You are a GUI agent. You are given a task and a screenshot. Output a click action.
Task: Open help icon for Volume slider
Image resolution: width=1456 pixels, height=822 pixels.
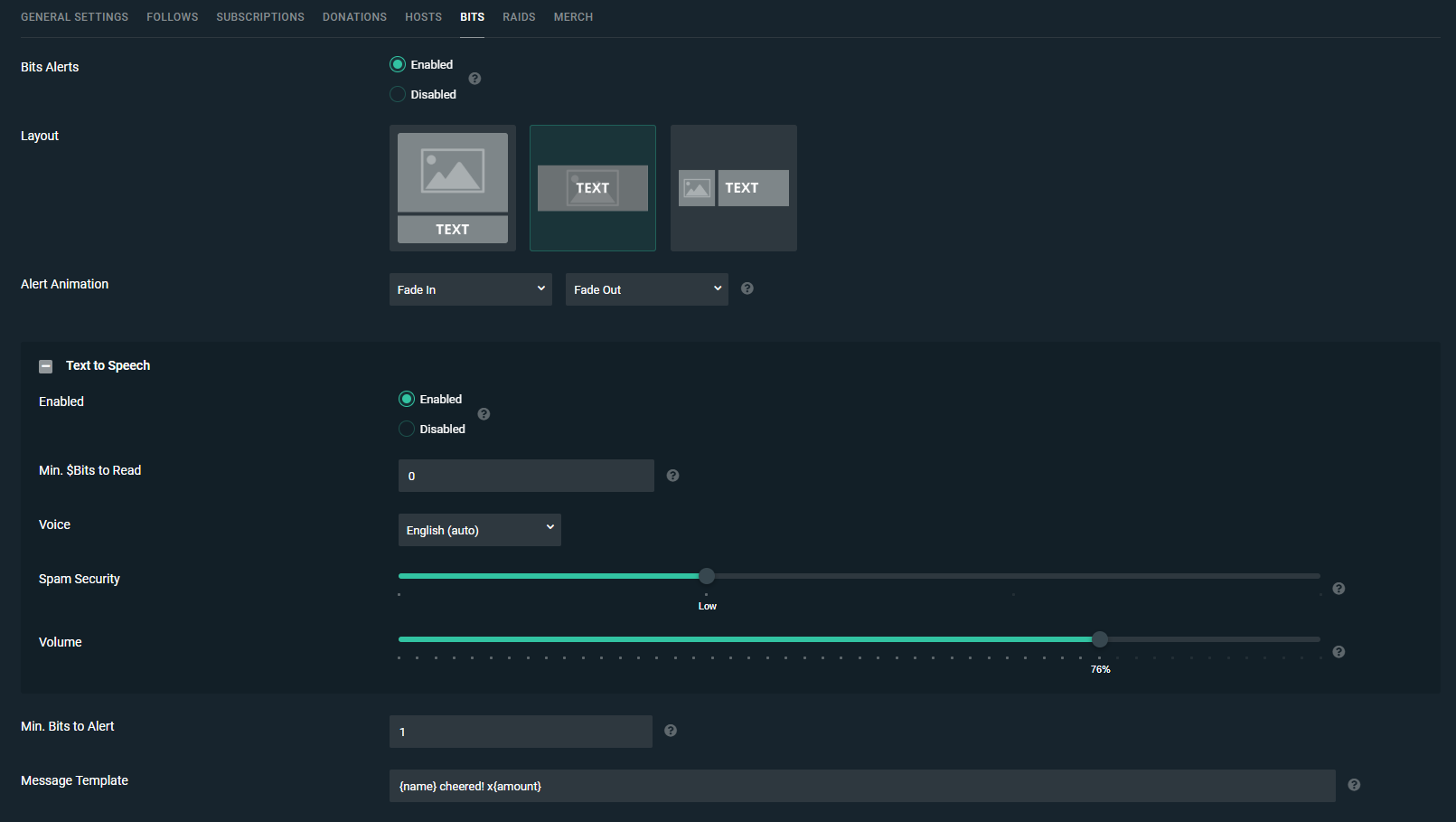click(x=1339, y=652)
